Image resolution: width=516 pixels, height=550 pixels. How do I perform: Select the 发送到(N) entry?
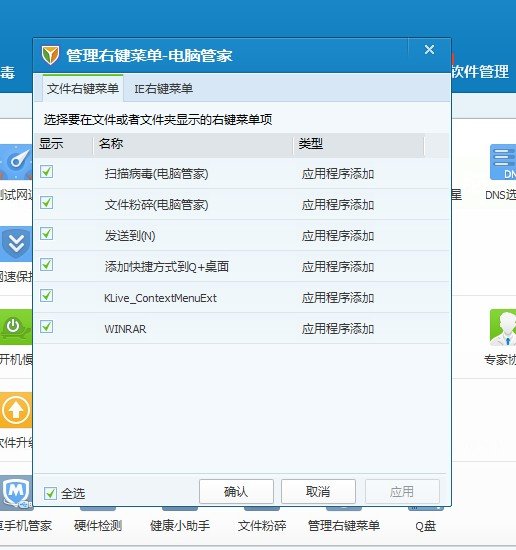click(x=130, y=236)
